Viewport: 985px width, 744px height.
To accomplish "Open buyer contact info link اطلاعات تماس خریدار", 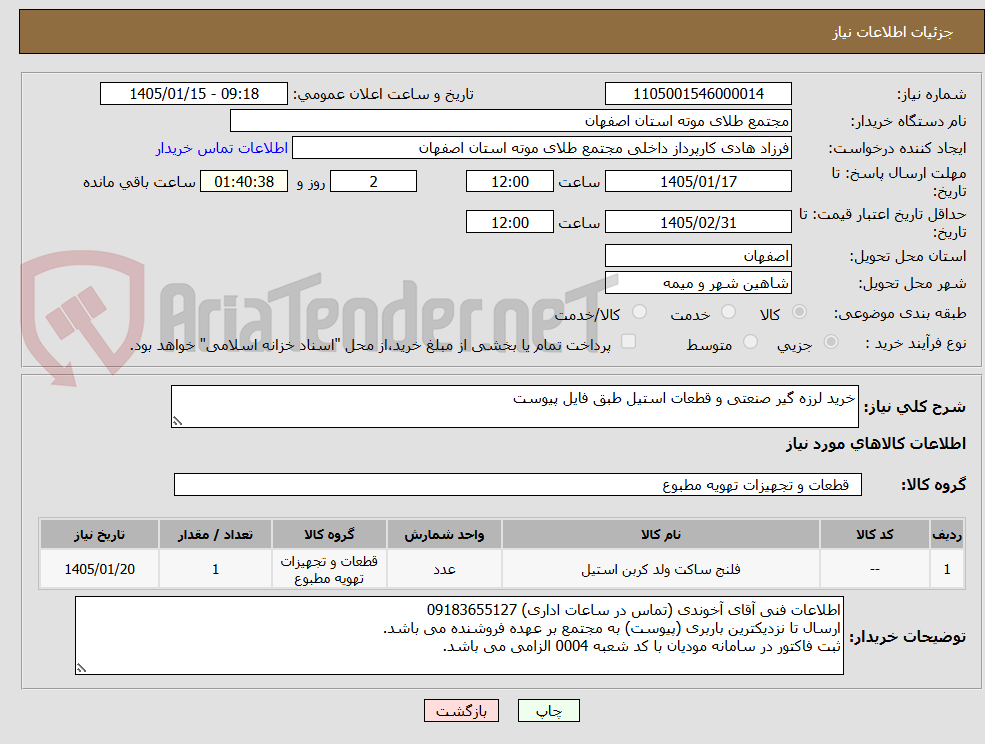I will click(222, 148).
